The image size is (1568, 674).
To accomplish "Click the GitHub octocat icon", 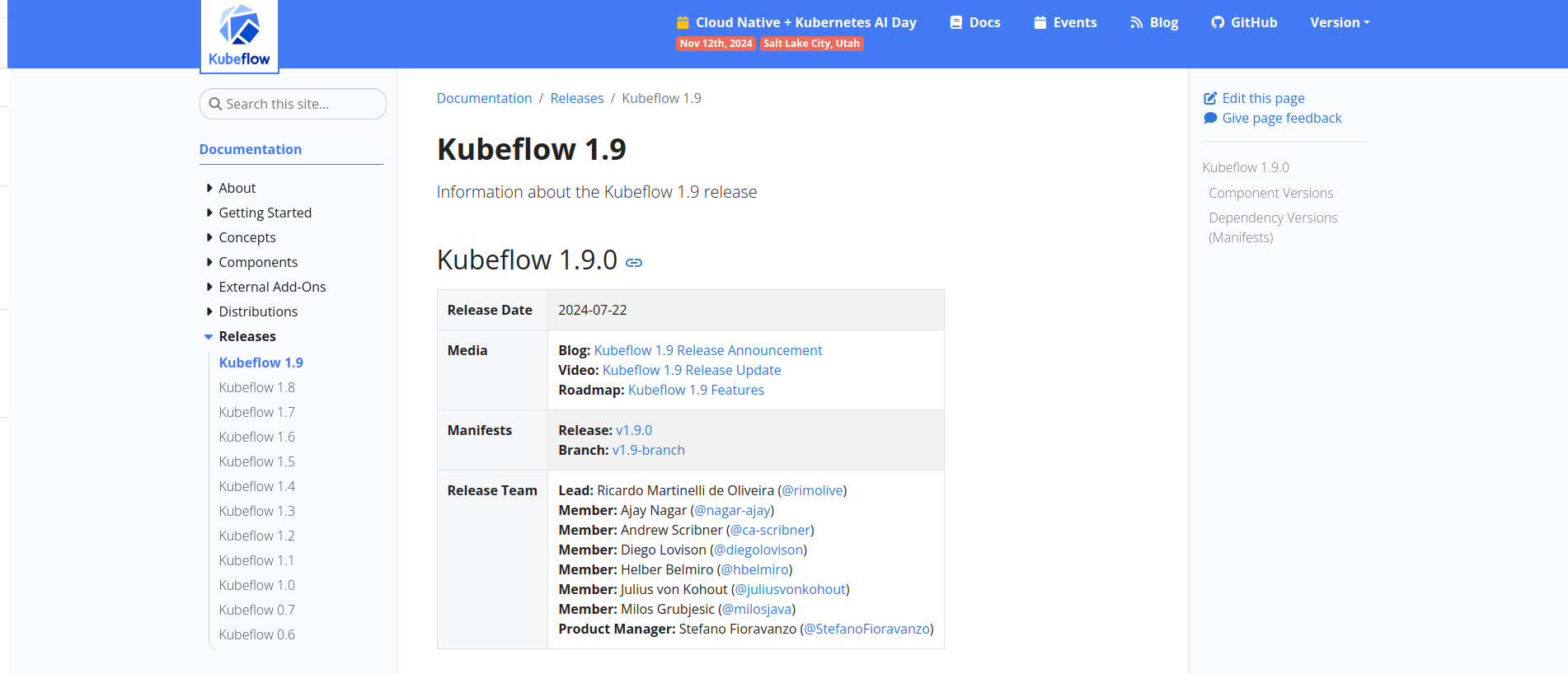I will tap(1218, 22).
